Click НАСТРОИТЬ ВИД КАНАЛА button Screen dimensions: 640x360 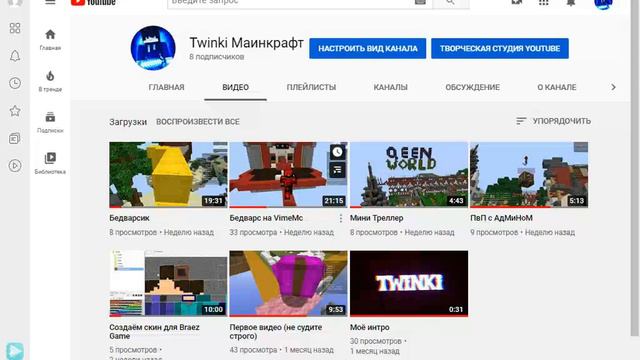[368, 49]
